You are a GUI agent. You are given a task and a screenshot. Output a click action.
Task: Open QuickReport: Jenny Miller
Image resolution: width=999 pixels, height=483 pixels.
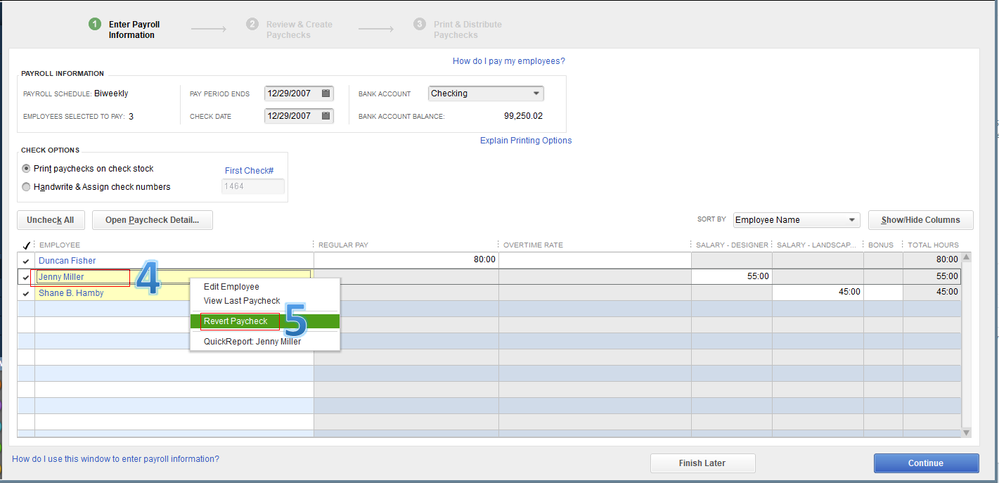(x=252, y=341)
